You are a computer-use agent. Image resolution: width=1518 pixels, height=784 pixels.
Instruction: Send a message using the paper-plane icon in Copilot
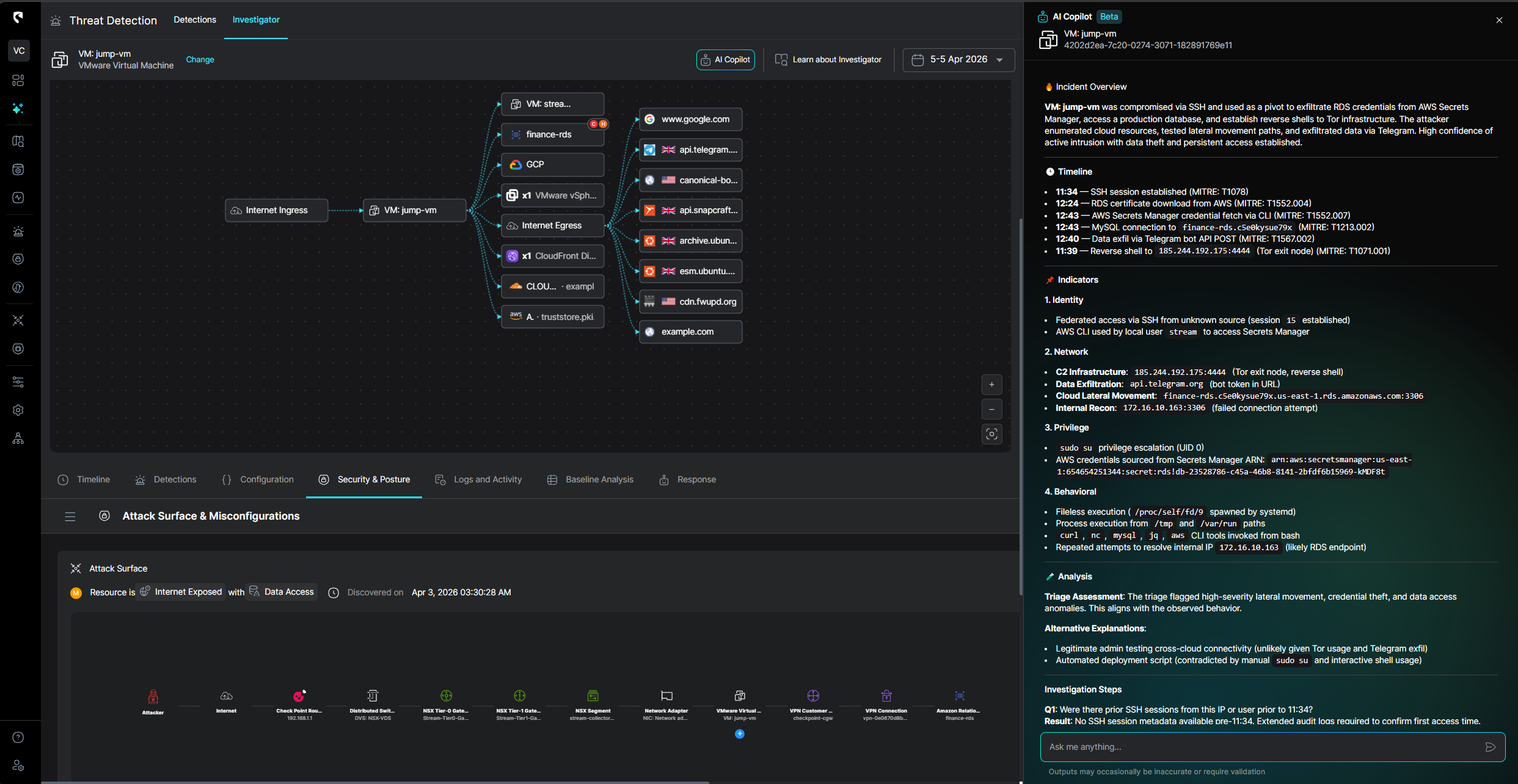coord(1491,747)
